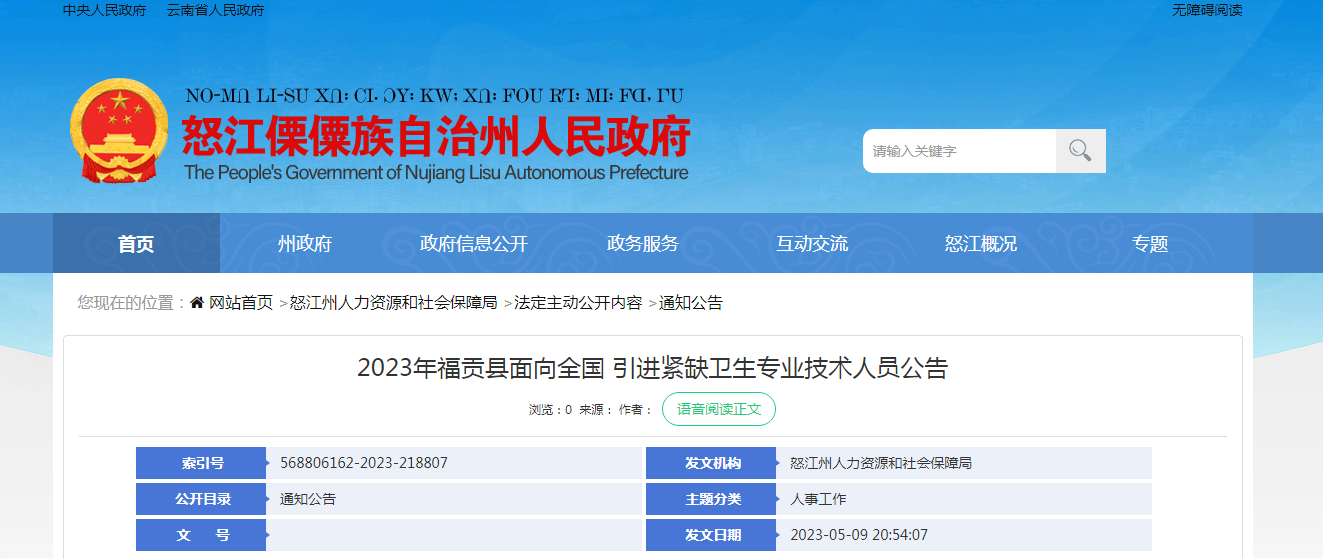Type in the keyword search field
The image size is (1323, 559).
click(960, 151)
